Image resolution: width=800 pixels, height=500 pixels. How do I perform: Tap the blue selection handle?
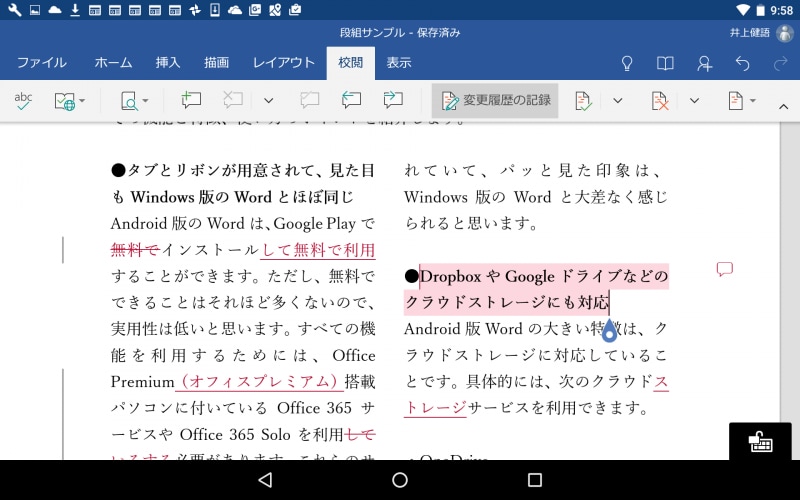click(x=609, y=331)
